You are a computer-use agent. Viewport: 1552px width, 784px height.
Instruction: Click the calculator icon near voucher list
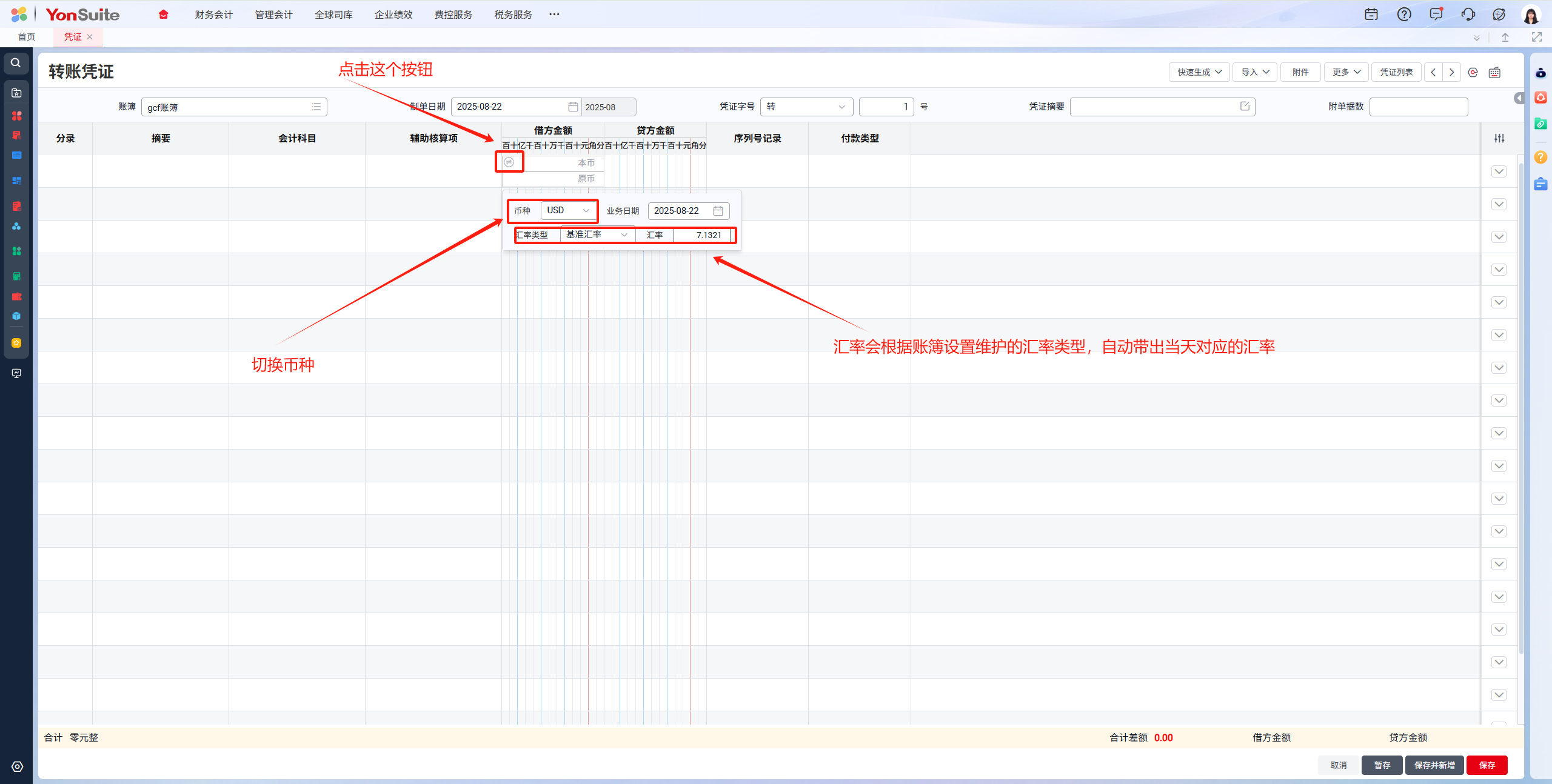point(1494,73)
